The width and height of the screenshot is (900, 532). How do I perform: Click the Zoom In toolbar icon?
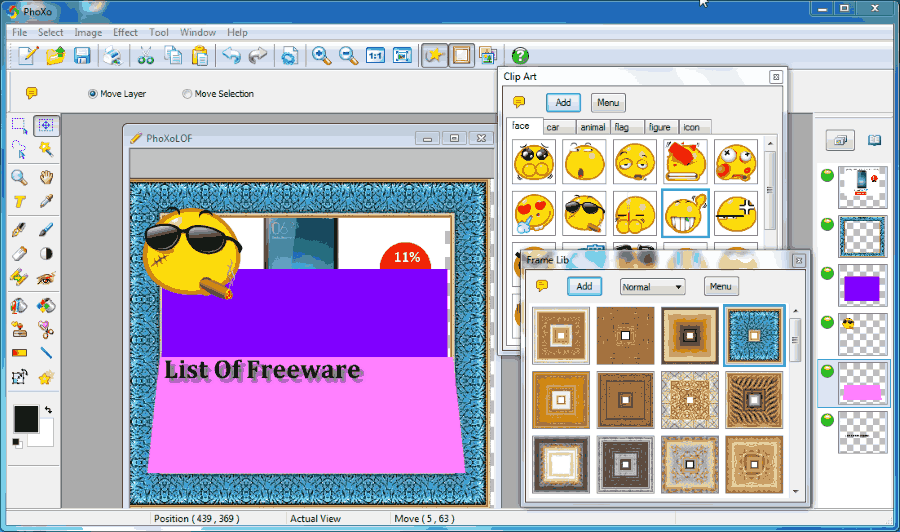point(321,56)
